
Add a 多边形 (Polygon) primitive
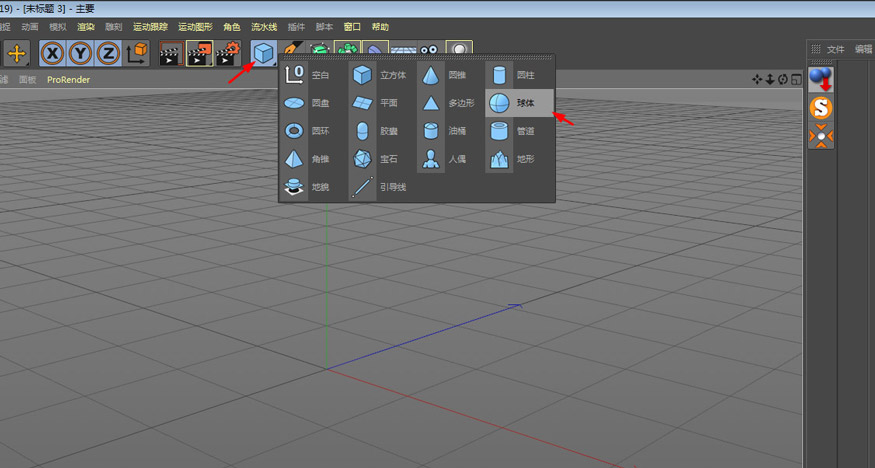pyautogui.click(x=447, y=103)
